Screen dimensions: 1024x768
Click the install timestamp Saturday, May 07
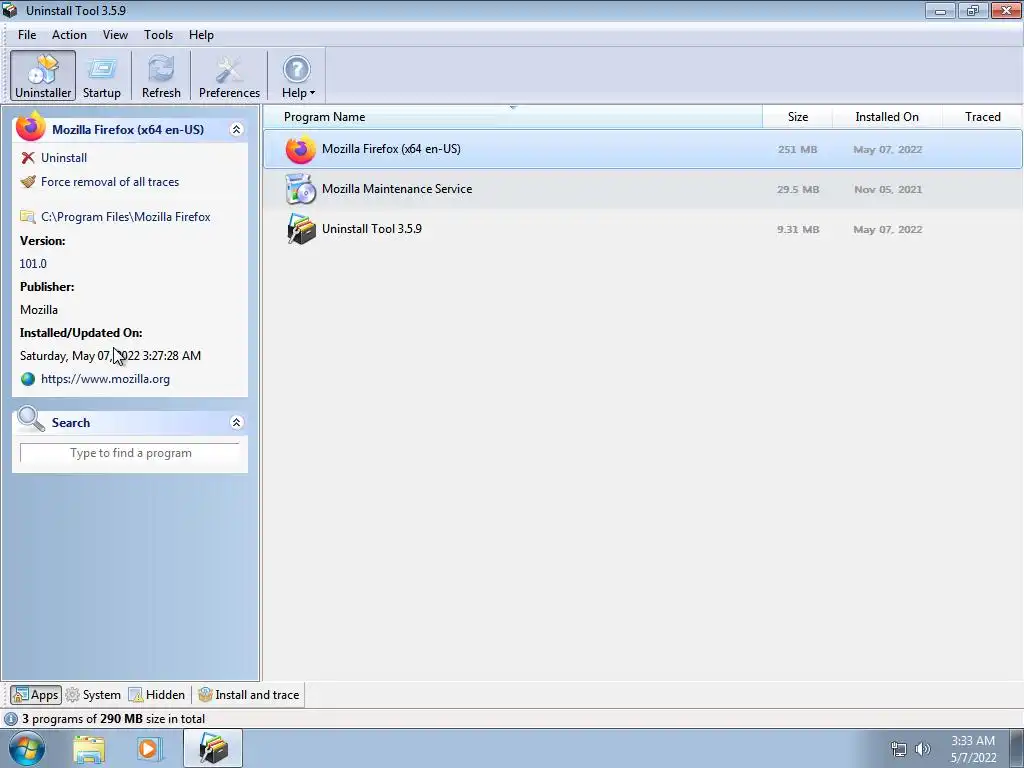(110, 356)
